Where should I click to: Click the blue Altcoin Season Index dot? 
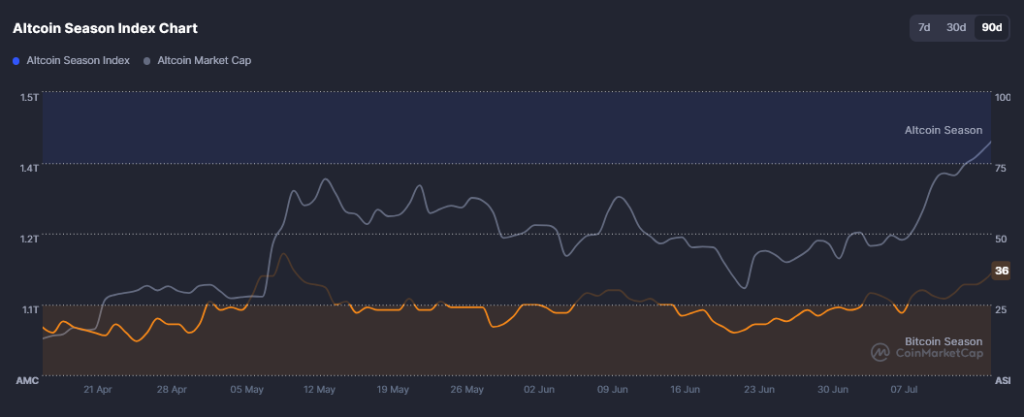pos(16,61)
